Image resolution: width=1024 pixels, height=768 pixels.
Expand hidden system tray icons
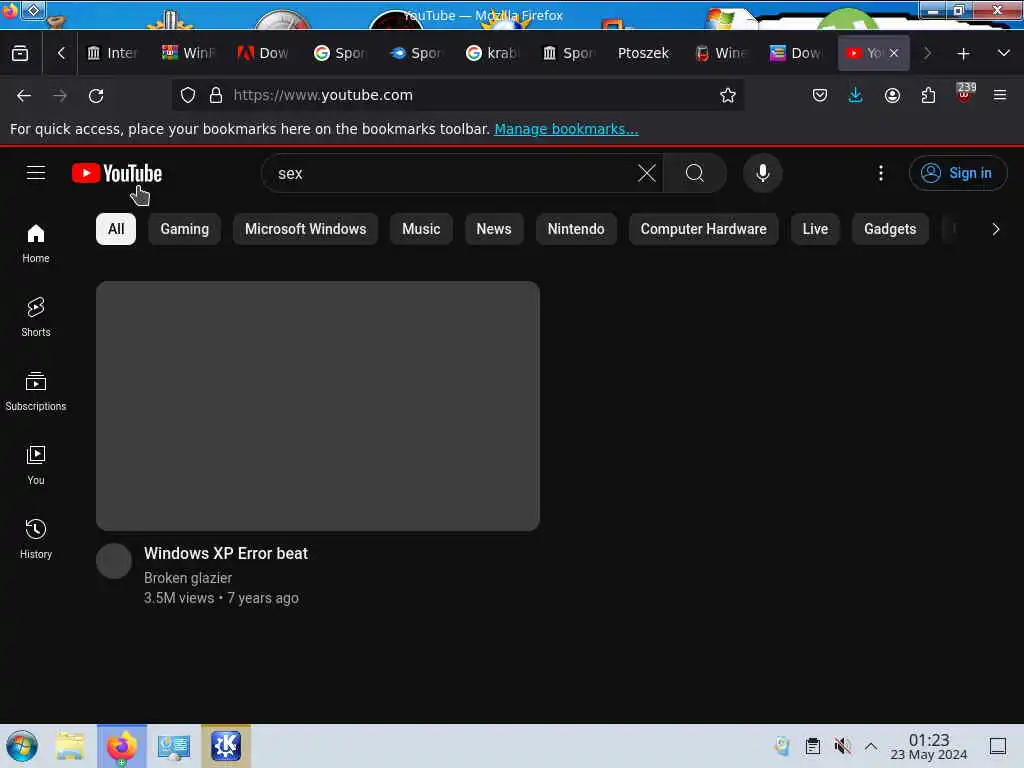pyautogui.click(x=871, y=746)
